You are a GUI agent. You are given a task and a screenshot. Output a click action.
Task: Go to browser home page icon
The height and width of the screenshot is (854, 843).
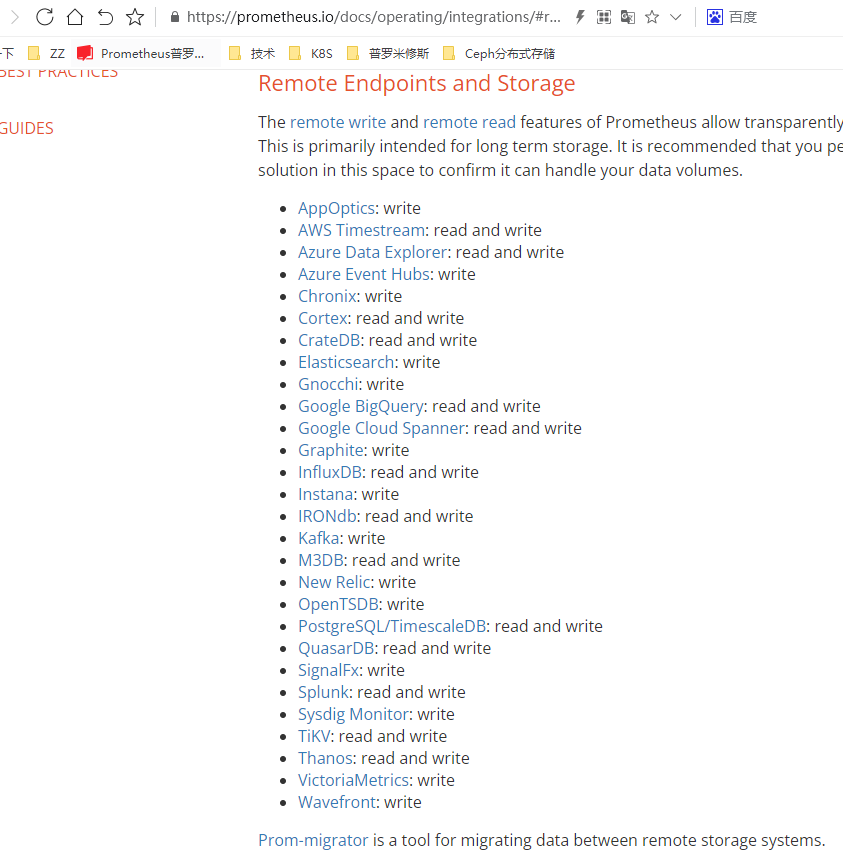pyautogui.click(x=75, y=17)
